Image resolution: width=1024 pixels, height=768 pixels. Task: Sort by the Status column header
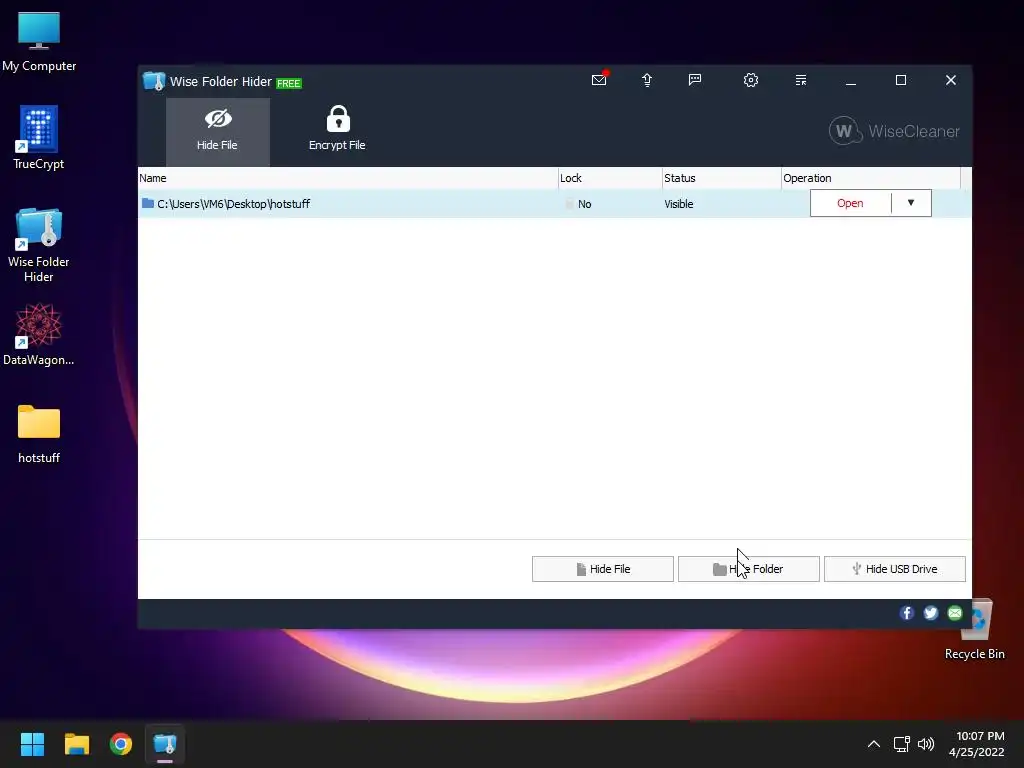[722, 178]
